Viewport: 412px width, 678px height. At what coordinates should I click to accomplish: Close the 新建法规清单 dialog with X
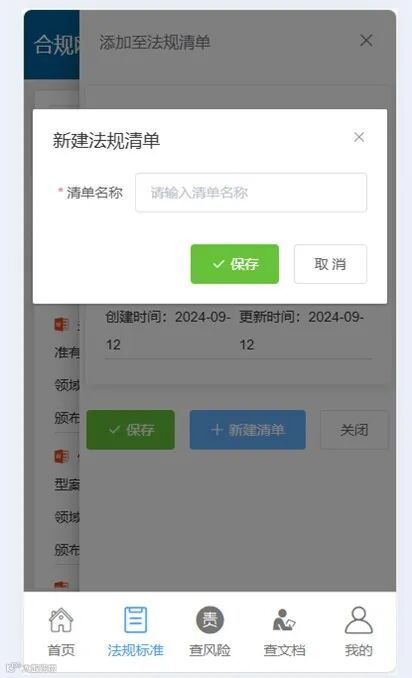tap(359, 137)
